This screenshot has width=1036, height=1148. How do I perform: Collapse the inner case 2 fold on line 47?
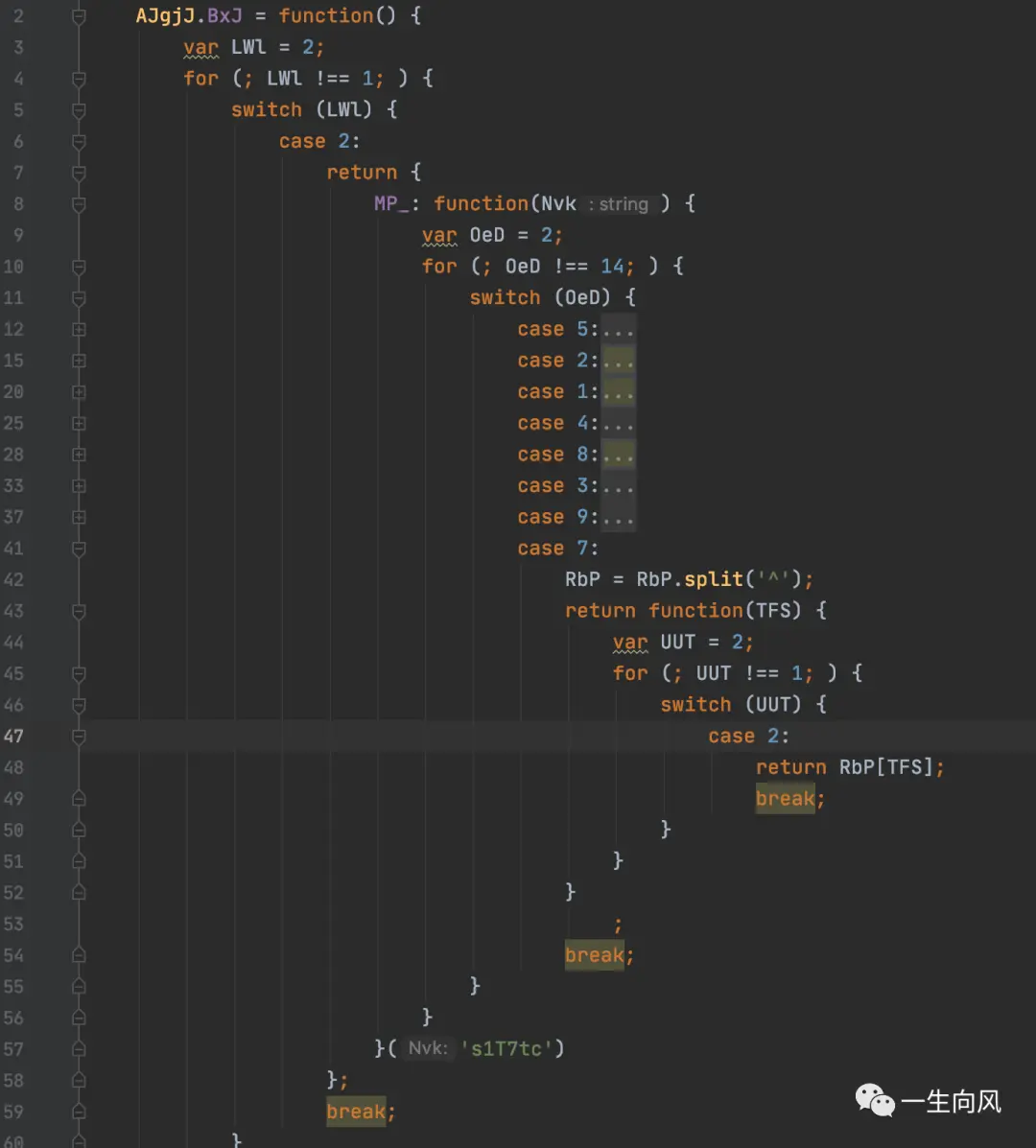tap(79, 737)
